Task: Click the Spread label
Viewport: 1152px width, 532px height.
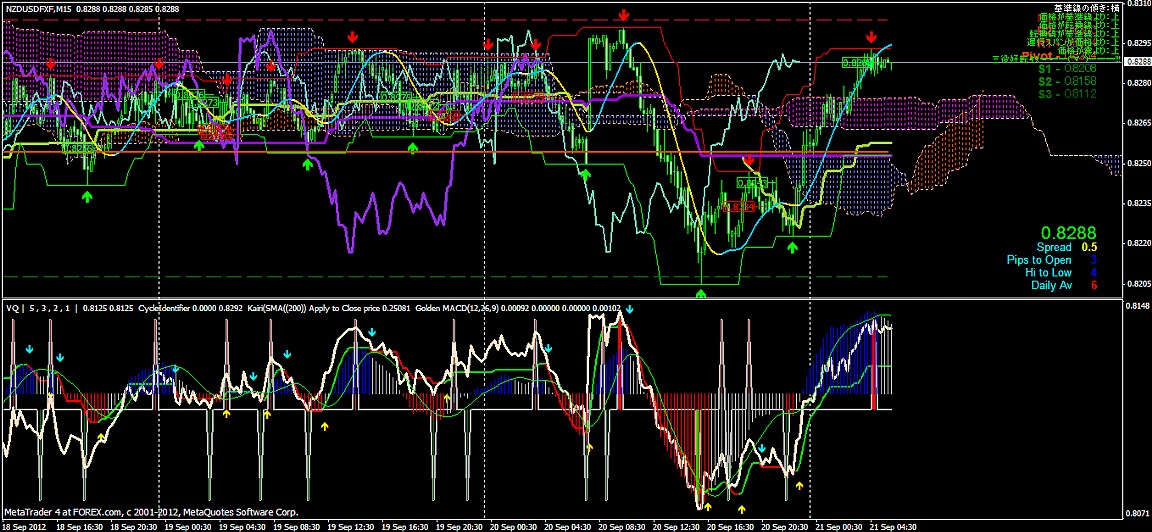Action: [x=1053, y=247]
